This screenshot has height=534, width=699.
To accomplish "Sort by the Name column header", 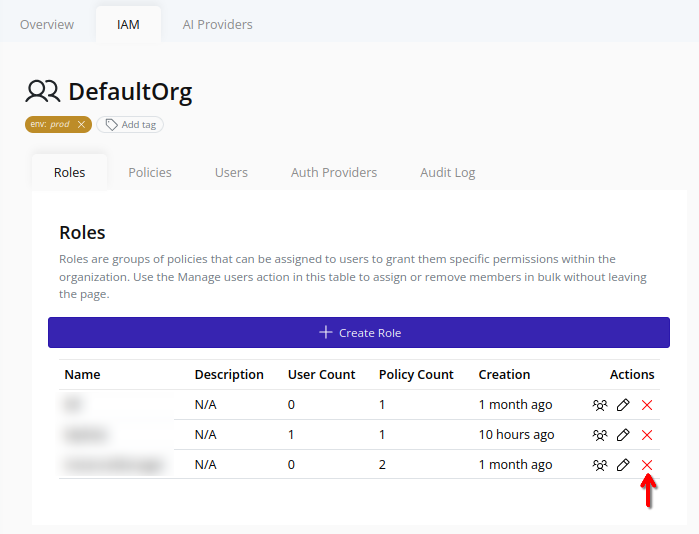I will (83, 375).
